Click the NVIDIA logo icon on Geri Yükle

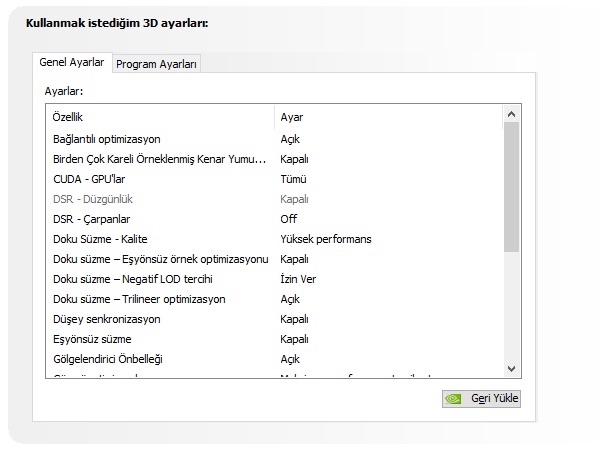point(454,398)
